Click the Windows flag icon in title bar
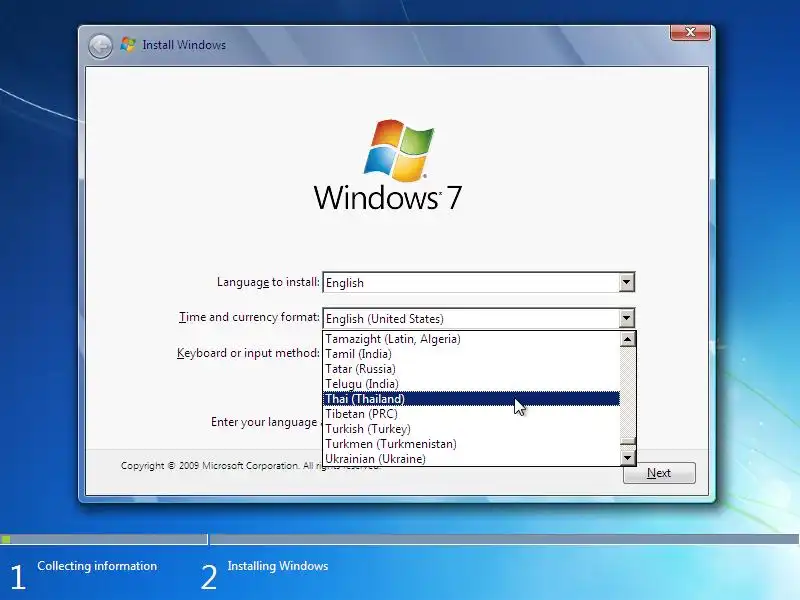Screen dimensions: 800x600 click(x=128, y=45)
